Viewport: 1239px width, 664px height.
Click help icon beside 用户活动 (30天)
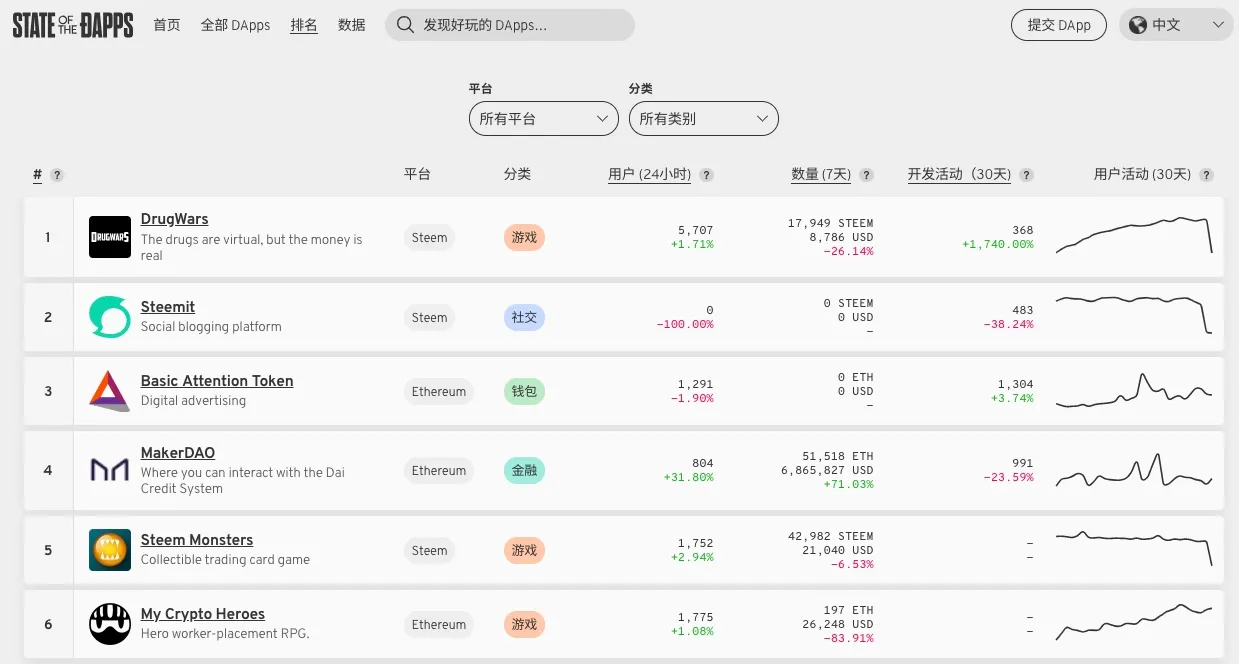click(x=1206, y=175)
